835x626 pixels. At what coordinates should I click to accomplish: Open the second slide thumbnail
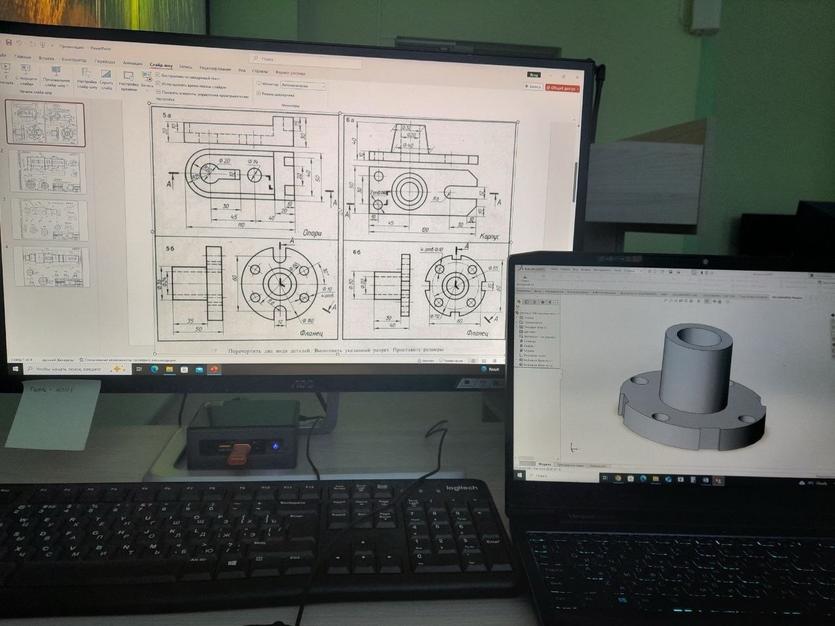[x=48, y=172]
